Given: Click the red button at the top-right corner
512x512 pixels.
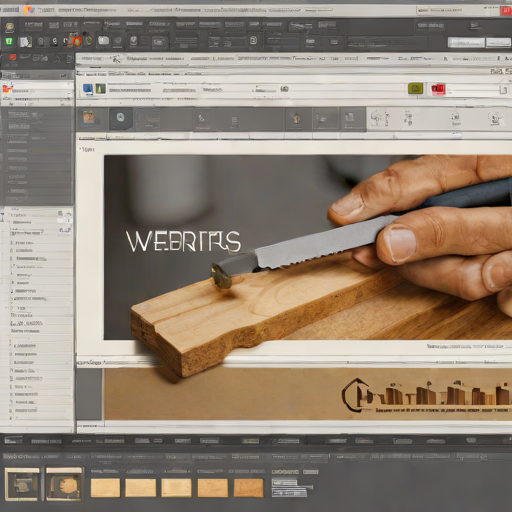Looking at the screenshot, I should (506, 11).
